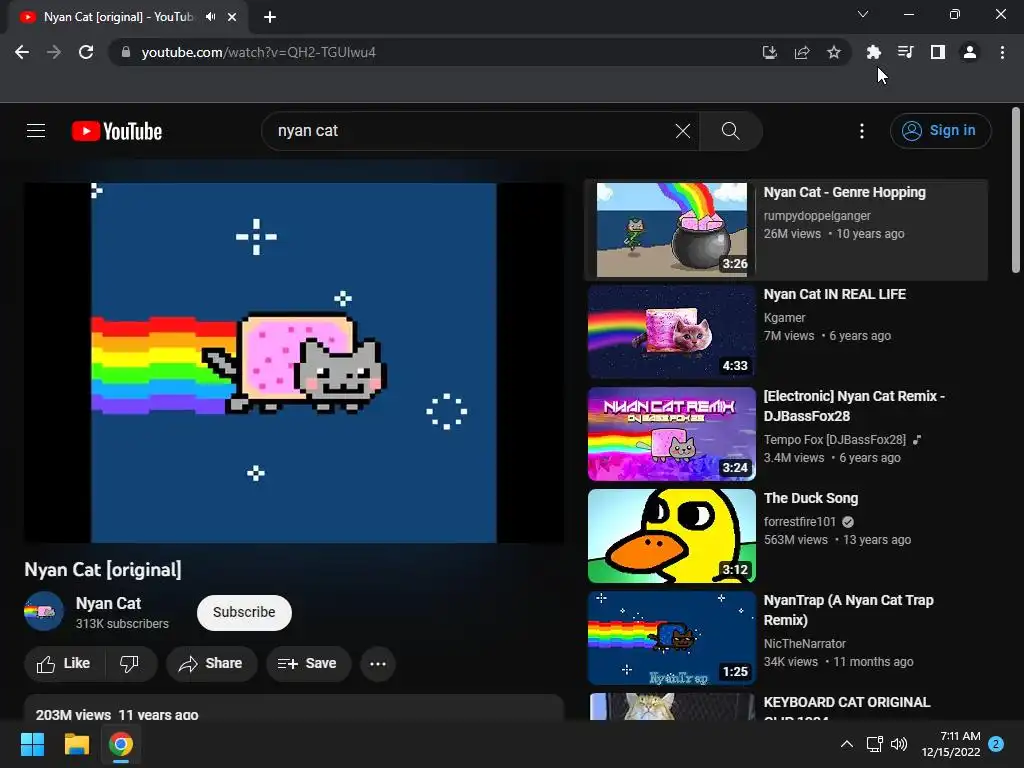Dislike the video with thumbs down
The image size is (1024, 768).
point(130,664)
